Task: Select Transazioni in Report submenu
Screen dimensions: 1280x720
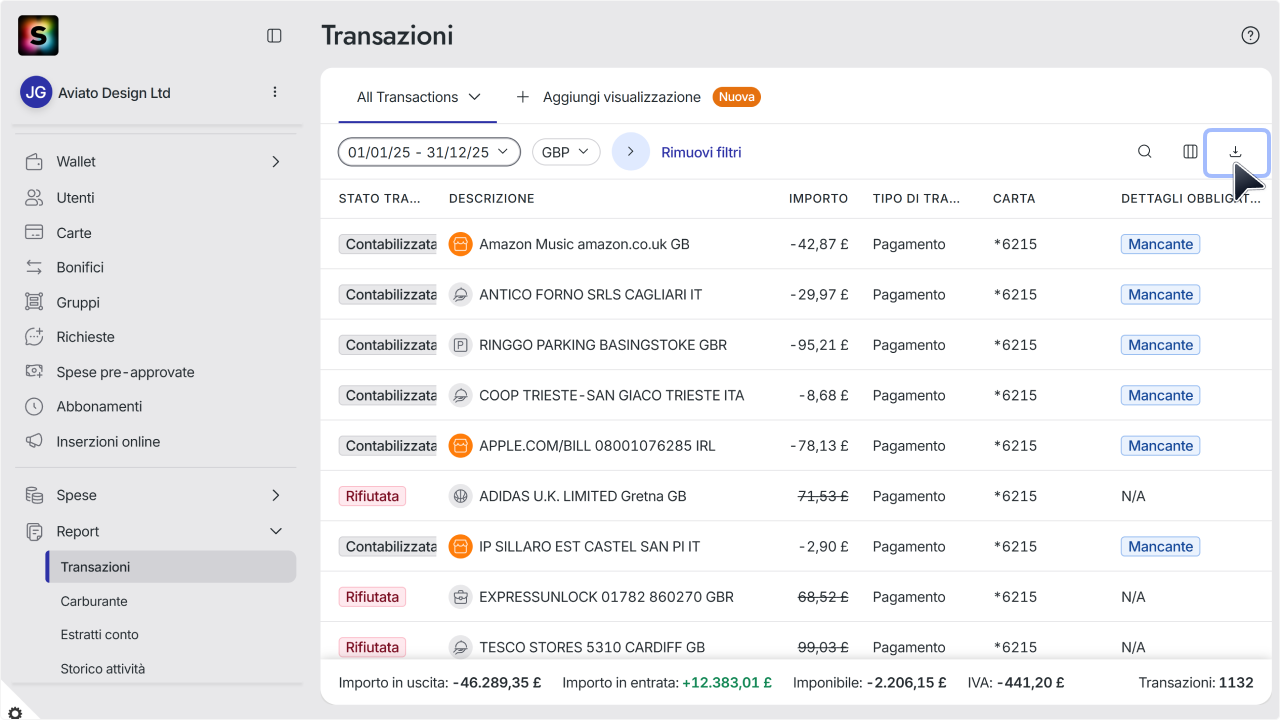Action: (x=170, y=566)
